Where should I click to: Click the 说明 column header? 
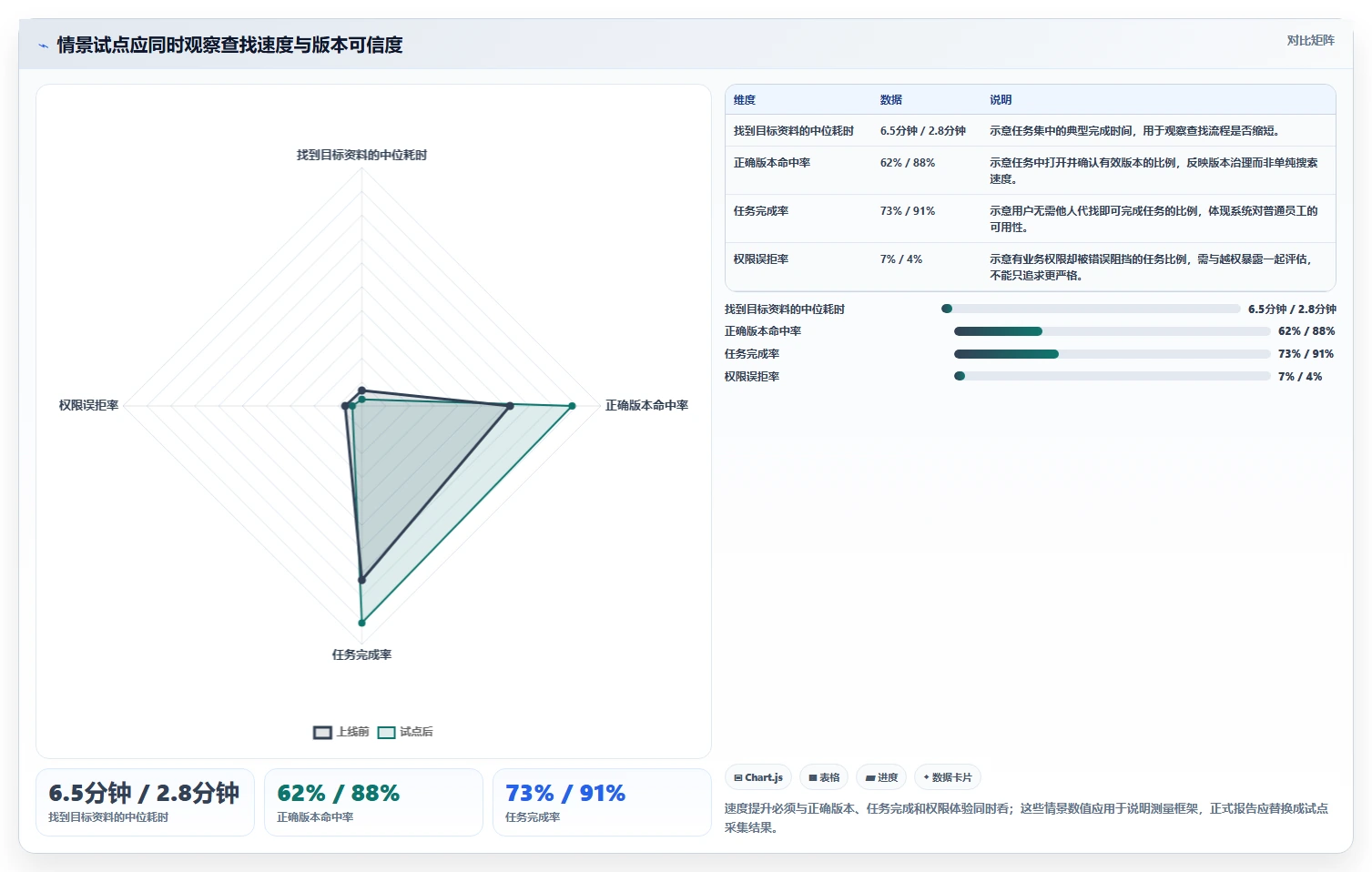[1001, 100]
